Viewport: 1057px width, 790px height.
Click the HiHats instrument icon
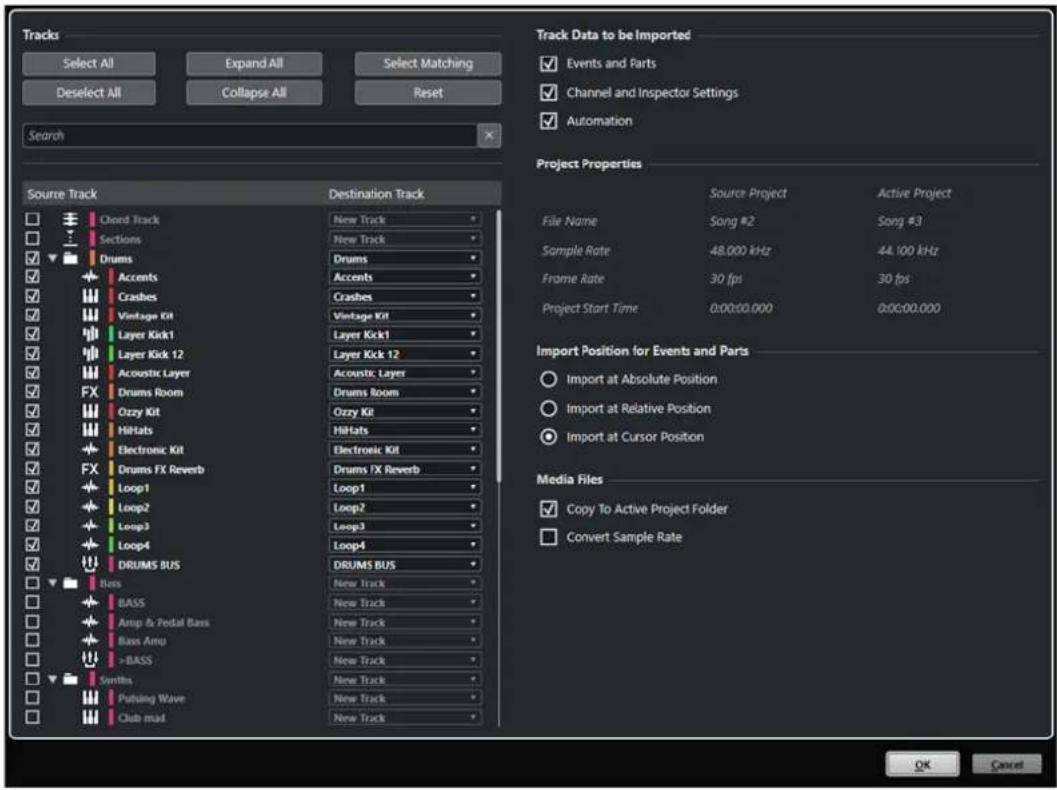(90, 430)
